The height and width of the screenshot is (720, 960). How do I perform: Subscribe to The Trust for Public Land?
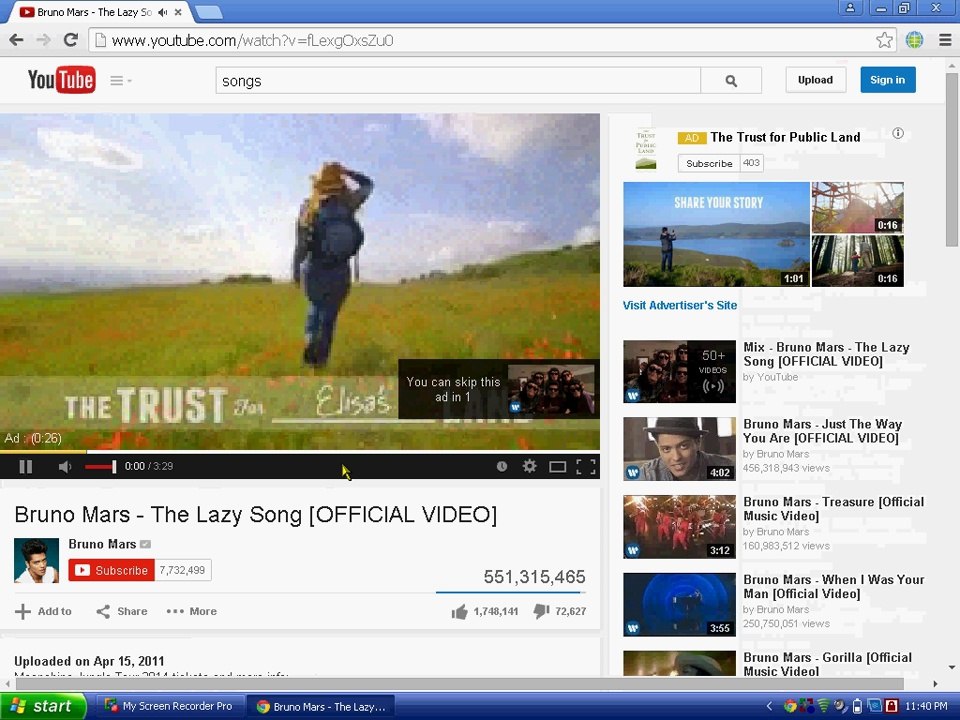point(709,163)
